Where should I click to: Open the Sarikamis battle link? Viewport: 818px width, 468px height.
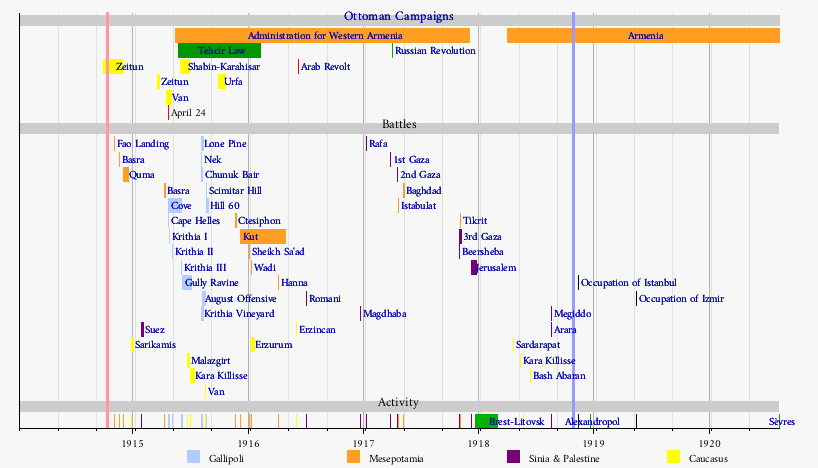coord(155,345)
